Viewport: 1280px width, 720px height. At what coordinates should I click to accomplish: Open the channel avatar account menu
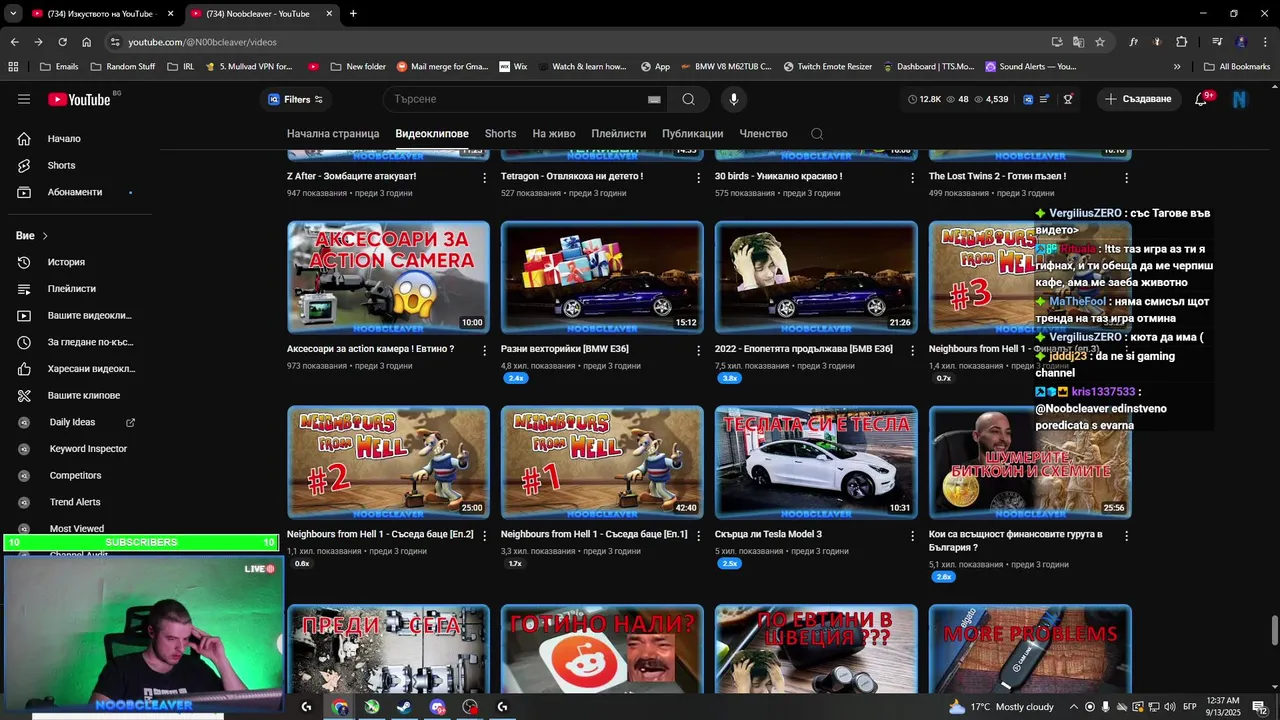[x=1240, y=99]
